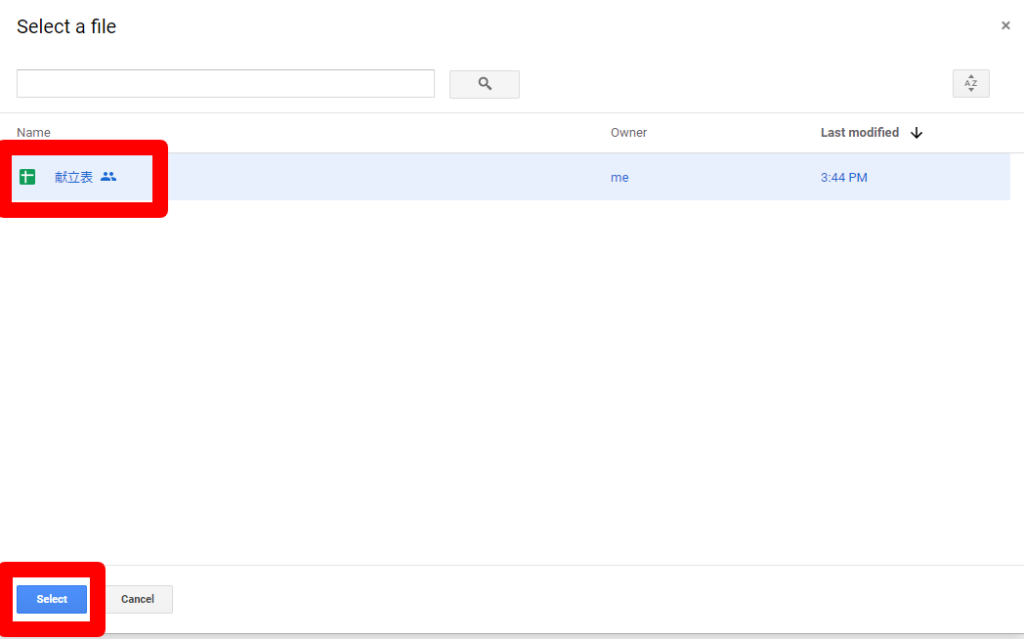Select the 献立表 spreadsheet file name
The width and height of the screenshot is (1024, 639).
[x=74, y=177]
